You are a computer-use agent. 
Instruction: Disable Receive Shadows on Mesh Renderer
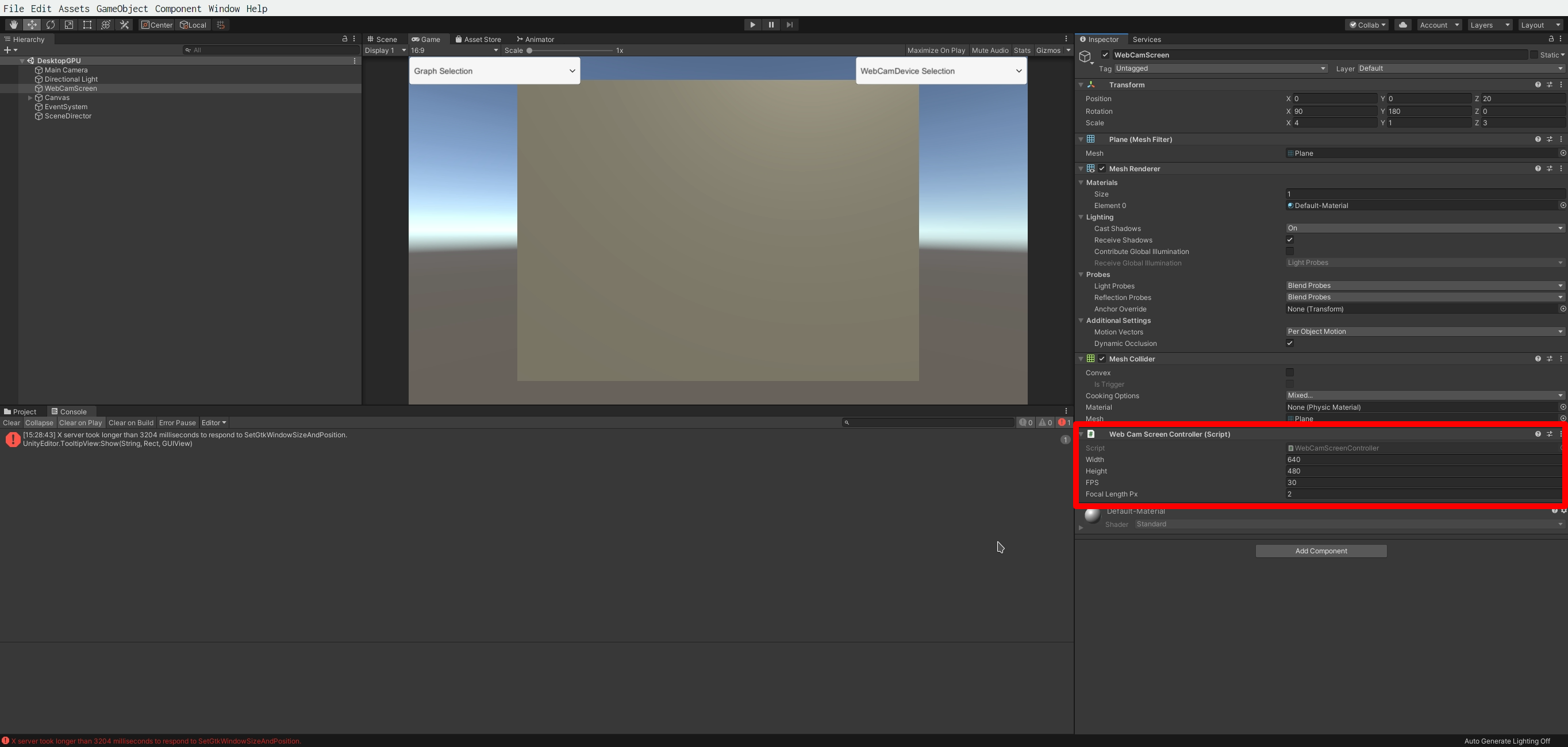click(1290, 240)
